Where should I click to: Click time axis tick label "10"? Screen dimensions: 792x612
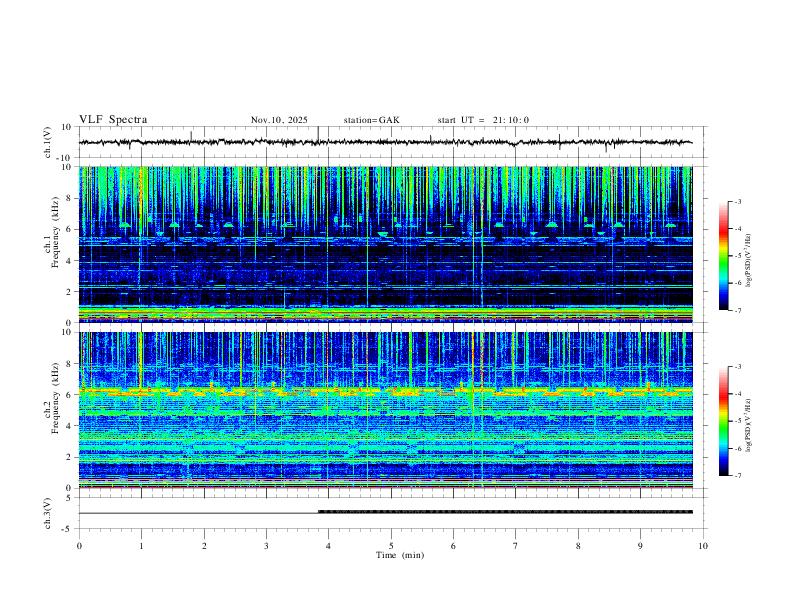point(703,546)
